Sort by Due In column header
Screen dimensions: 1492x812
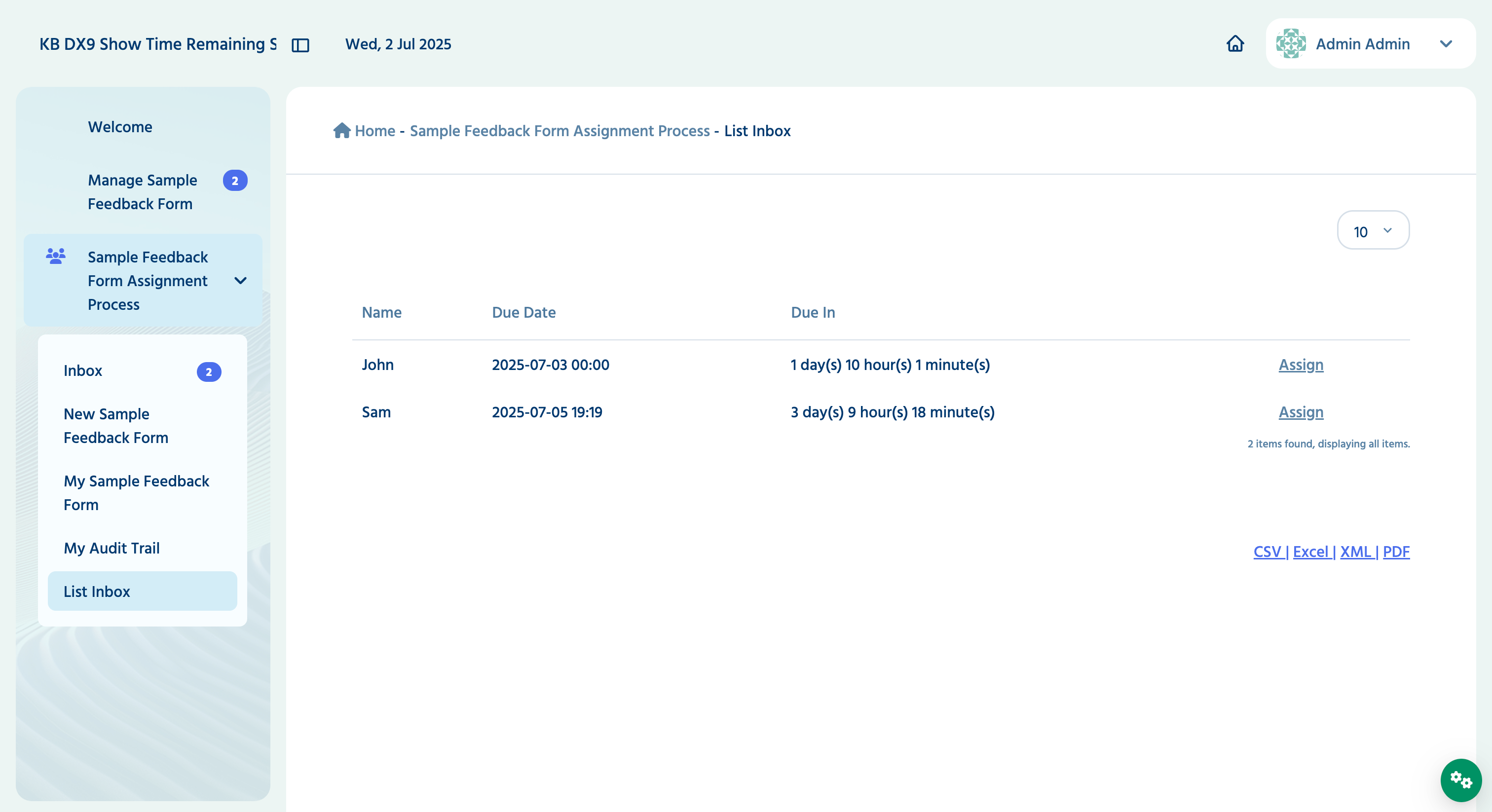(813, 313)
